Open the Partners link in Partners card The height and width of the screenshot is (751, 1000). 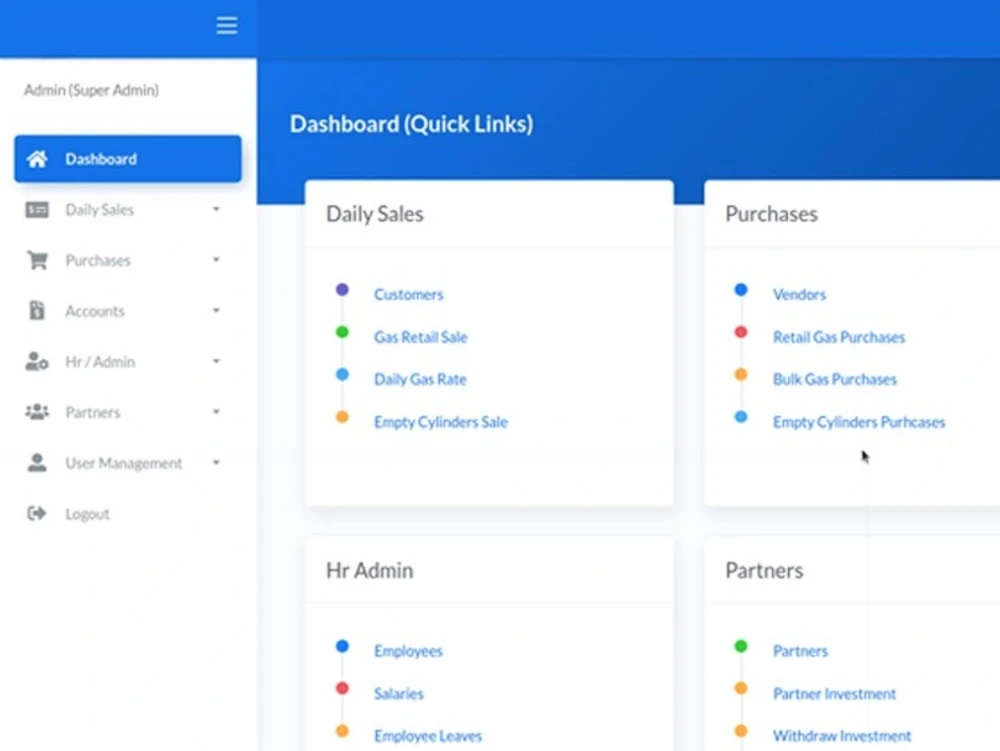click(x=800, y=651)
